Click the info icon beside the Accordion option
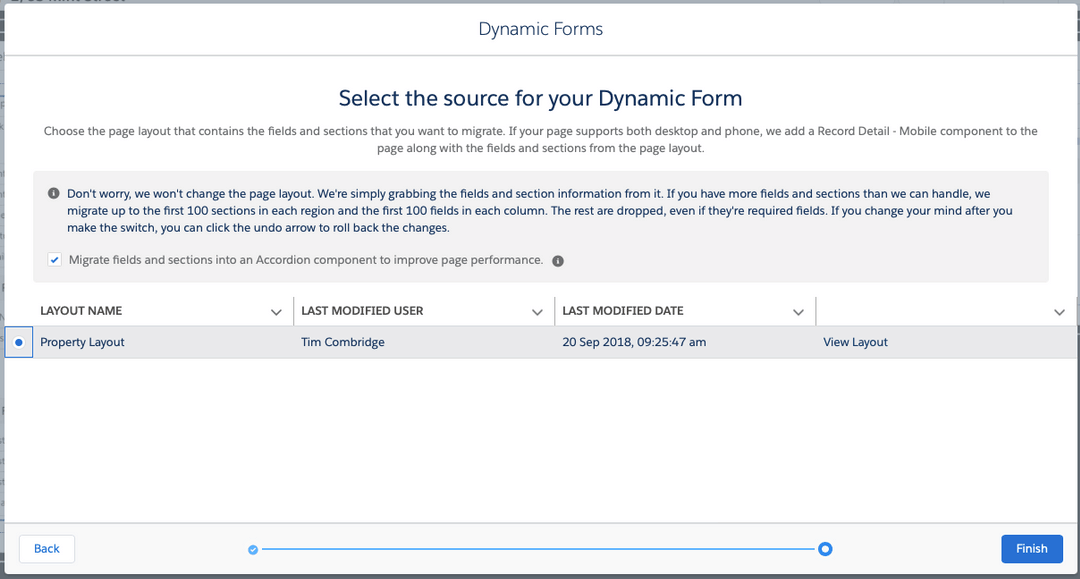The height and width of the screenshot is (579, 1080). (558, 260)
